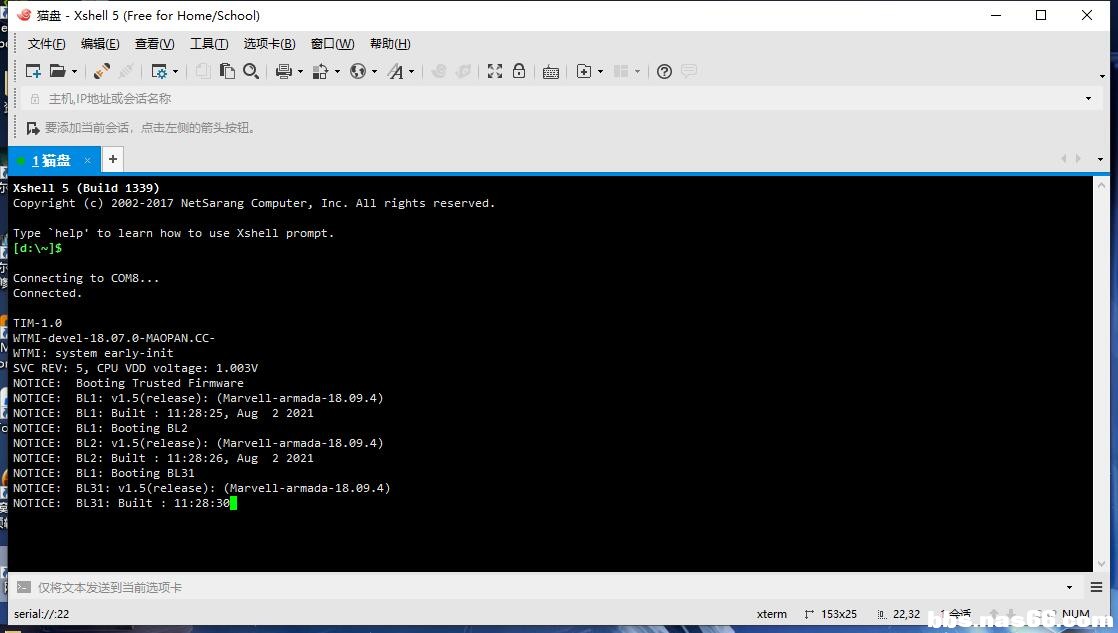Click the xterm status bar entry
Viewport: 1118px width, 633px height.
(x=771, y=614)
